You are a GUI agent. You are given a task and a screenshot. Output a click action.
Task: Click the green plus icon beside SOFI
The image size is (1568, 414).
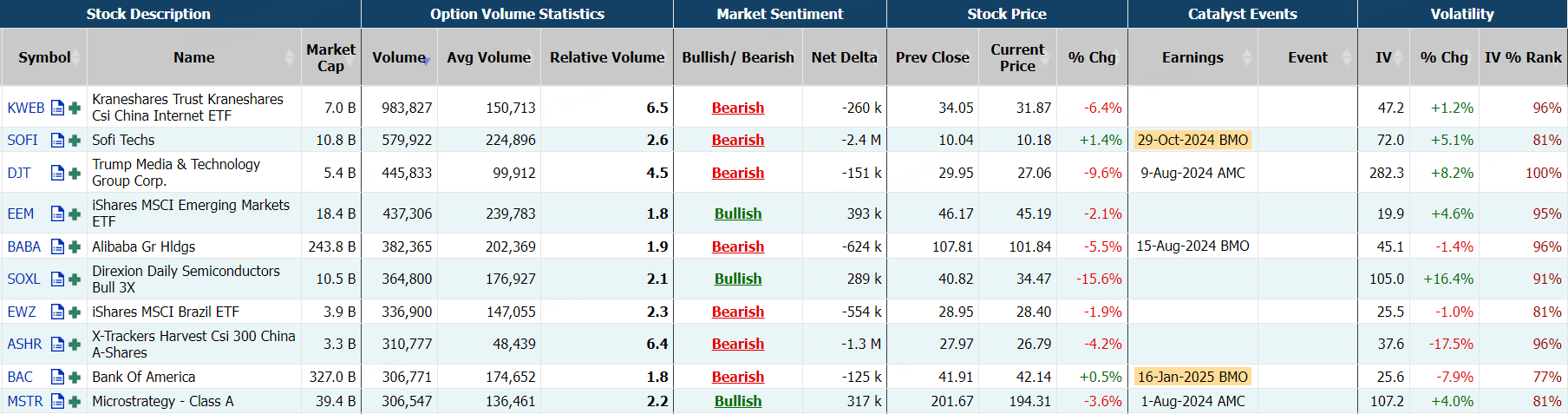pos(75,141)
